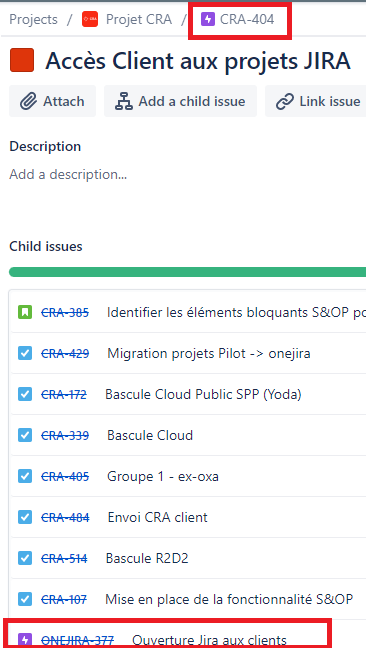The image size is (366, 648).
Task: Open the Projects breadcrumb link
Action: pos(33,19)
